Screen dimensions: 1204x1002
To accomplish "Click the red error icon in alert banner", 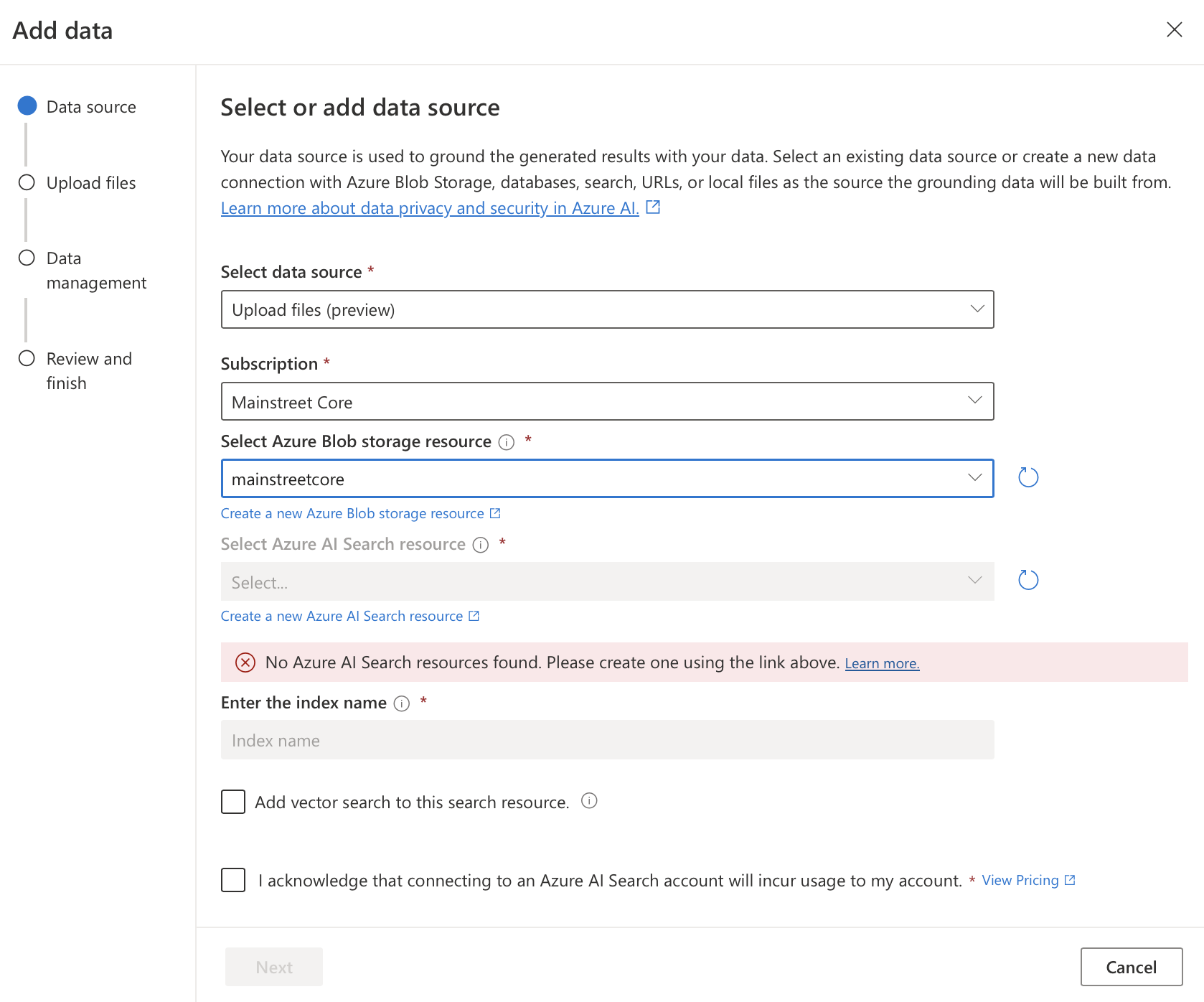I will [x=245, y=662].
